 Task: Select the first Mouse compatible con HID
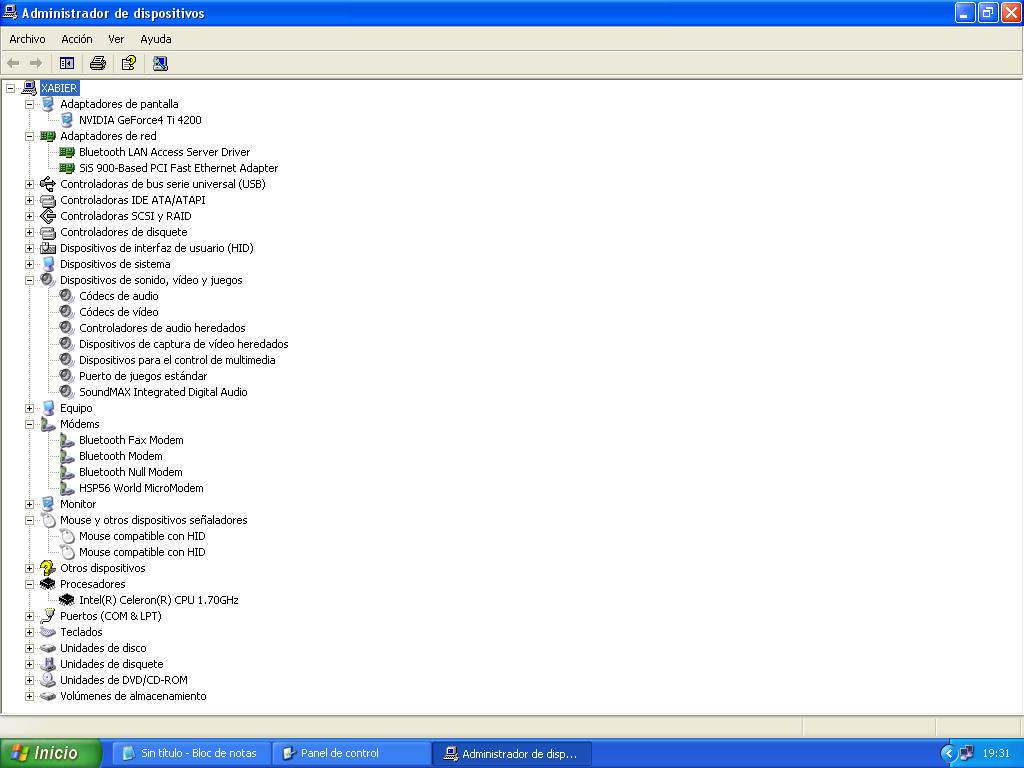[x=142, y=536]
